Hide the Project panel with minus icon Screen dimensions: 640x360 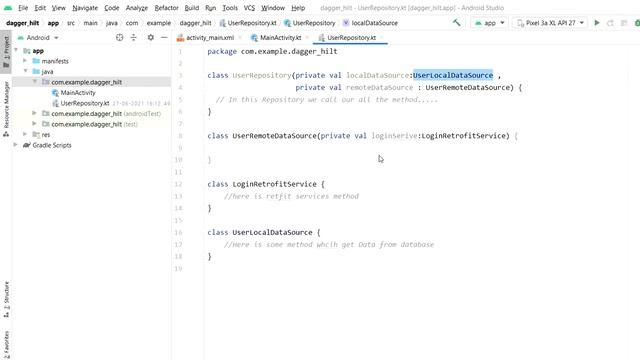point(164,38)
